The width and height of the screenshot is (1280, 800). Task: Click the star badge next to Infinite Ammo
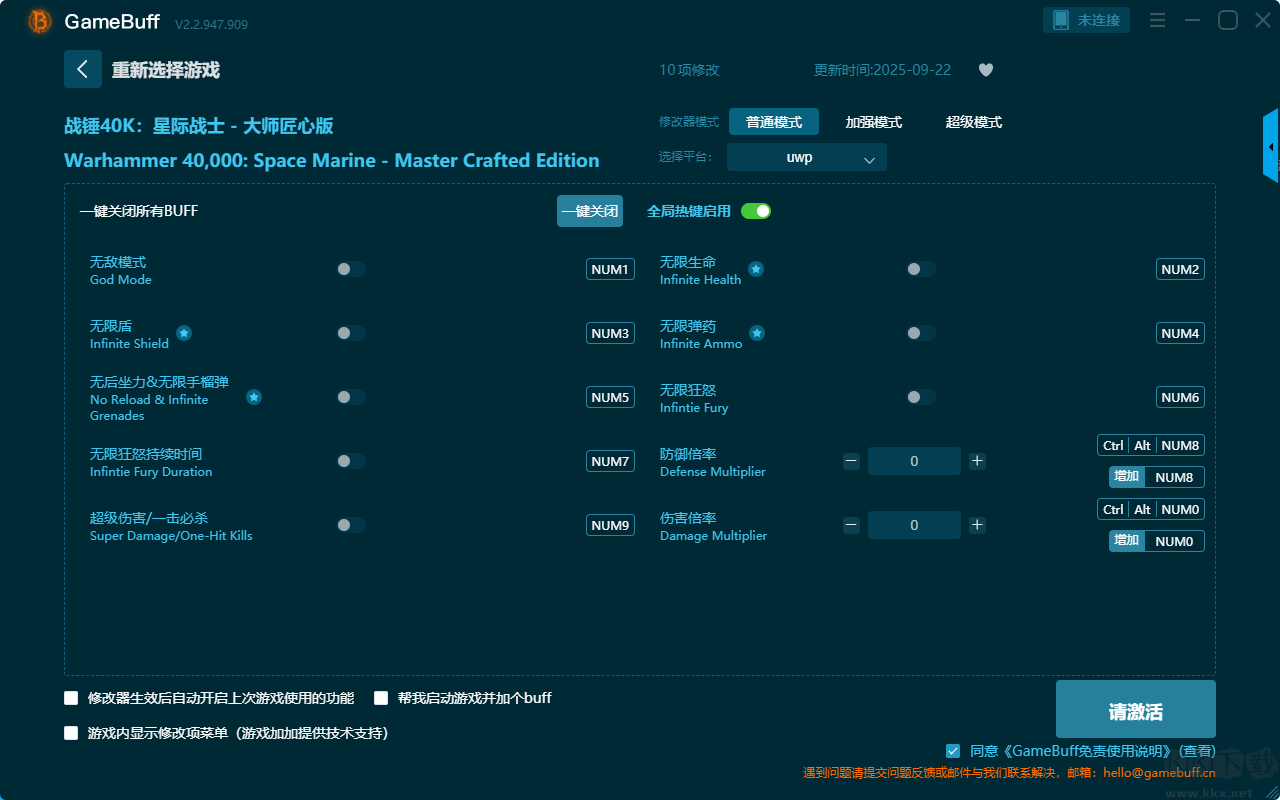[757, 333]
